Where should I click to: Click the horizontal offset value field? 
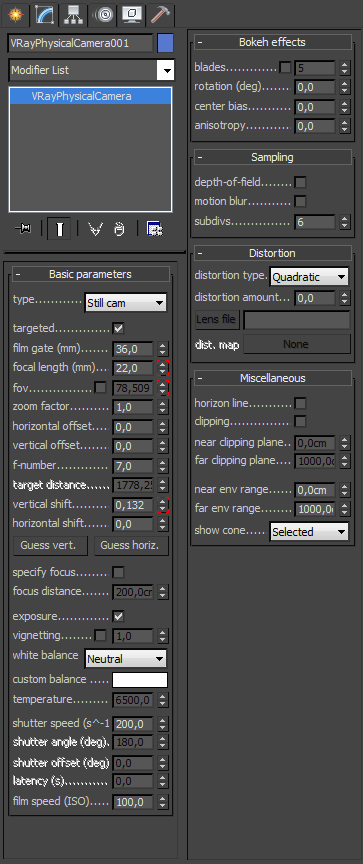coord(133,427)
